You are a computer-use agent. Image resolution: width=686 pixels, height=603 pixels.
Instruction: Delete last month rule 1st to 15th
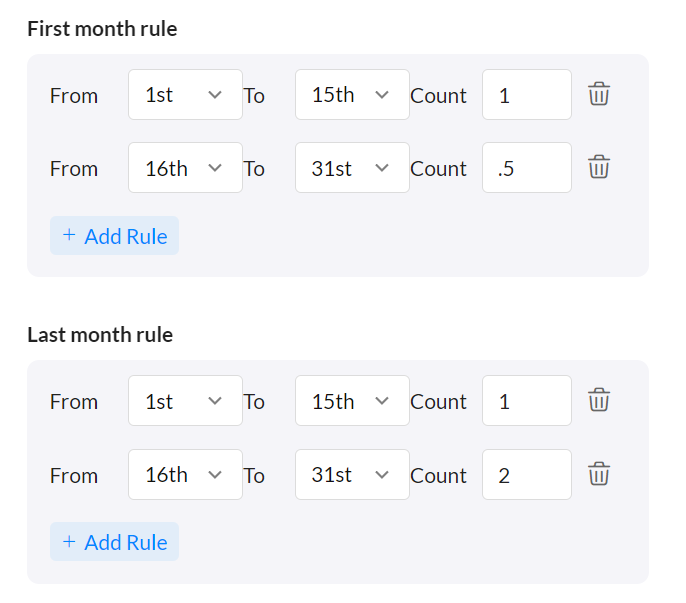(599, 401)
